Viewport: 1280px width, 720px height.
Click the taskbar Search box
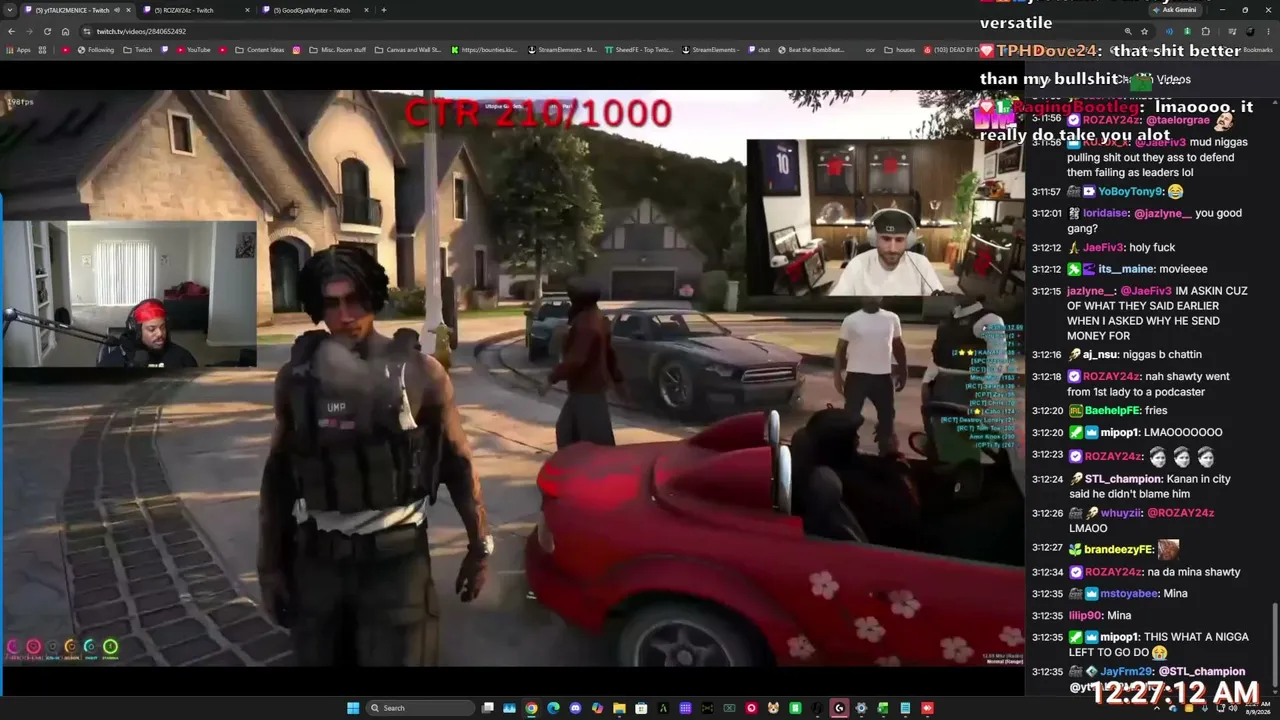[418, 708]
